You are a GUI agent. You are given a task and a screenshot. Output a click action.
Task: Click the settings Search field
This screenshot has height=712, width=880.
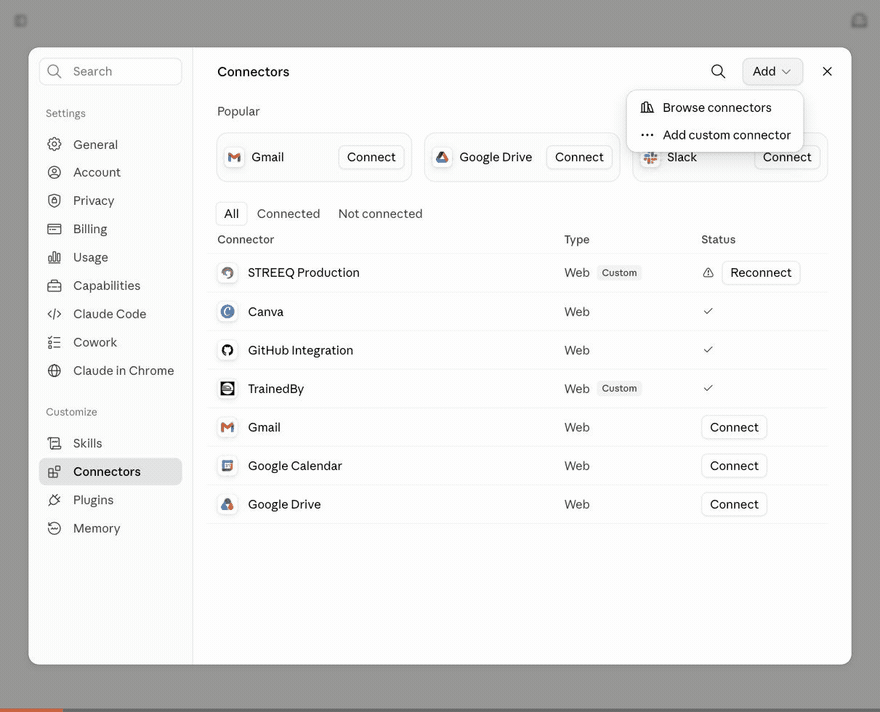pyautogui.click(x=111, y=71)
